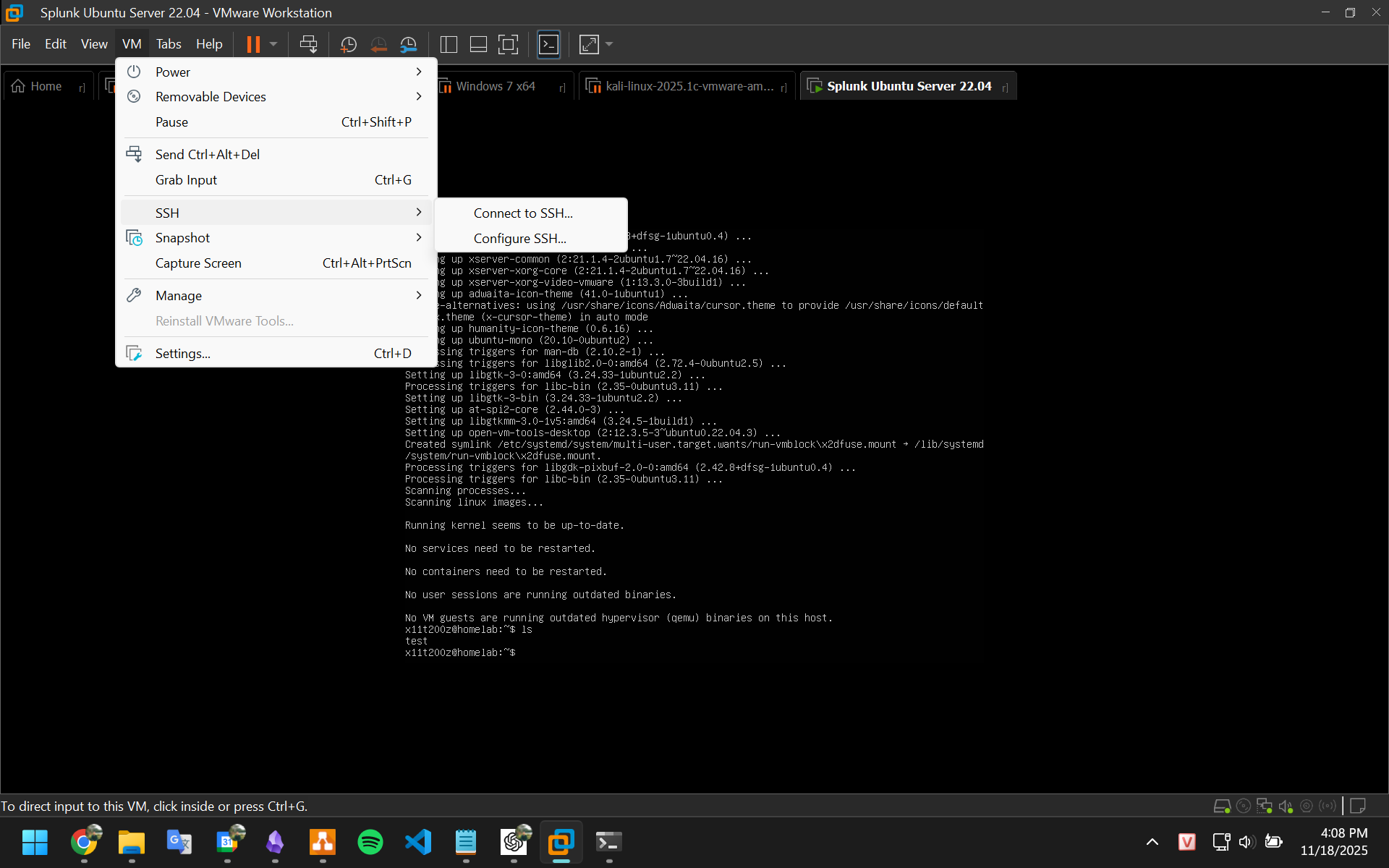Viewport: 1389px width, 868px height.
Task: Open the power options dropdown arrow beside Pause
Action: tap(273, 44)
